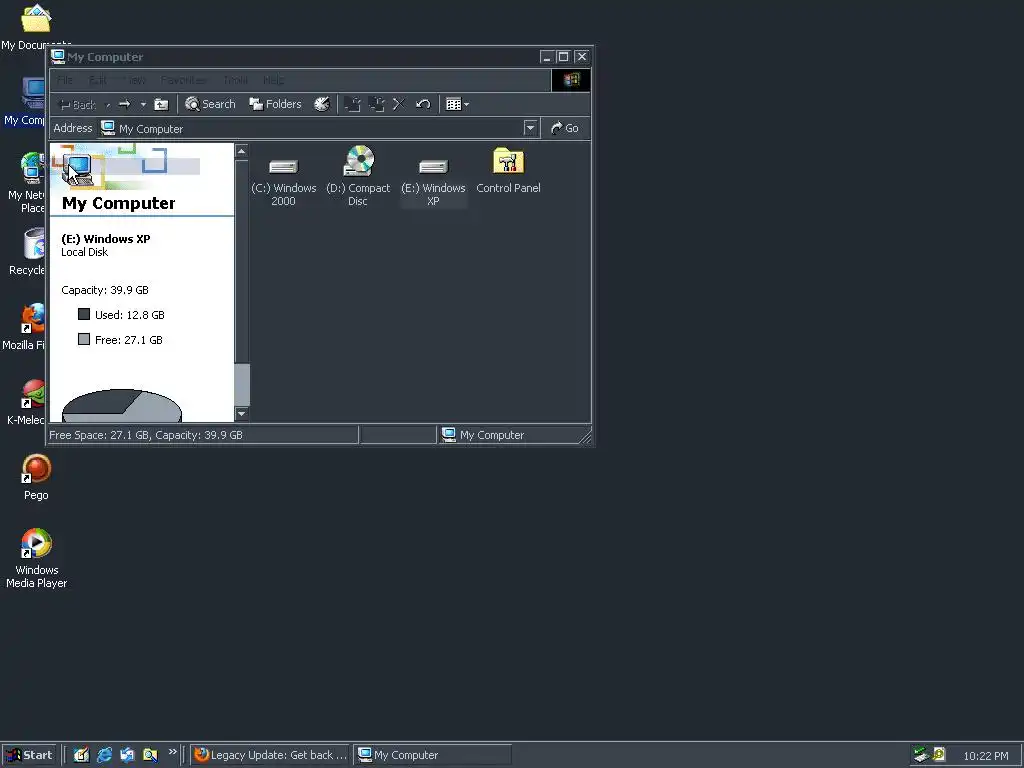This screenshot has height=768, width=1024.
Task: Click the "Free Space: 27.1 GB" status text
Action: (146, 435)
